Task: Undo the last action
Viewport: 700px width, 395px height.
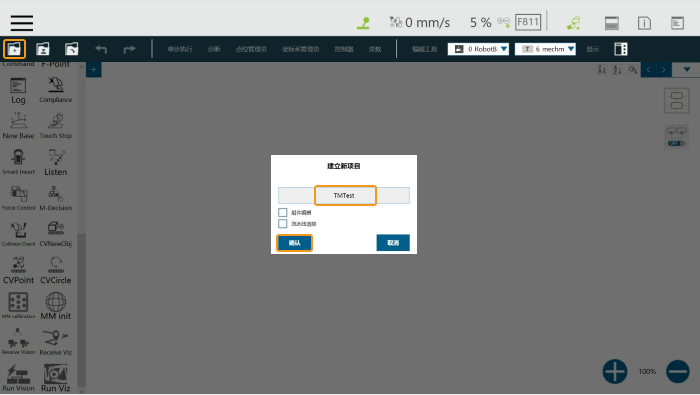Action: [x=101, y=49]
